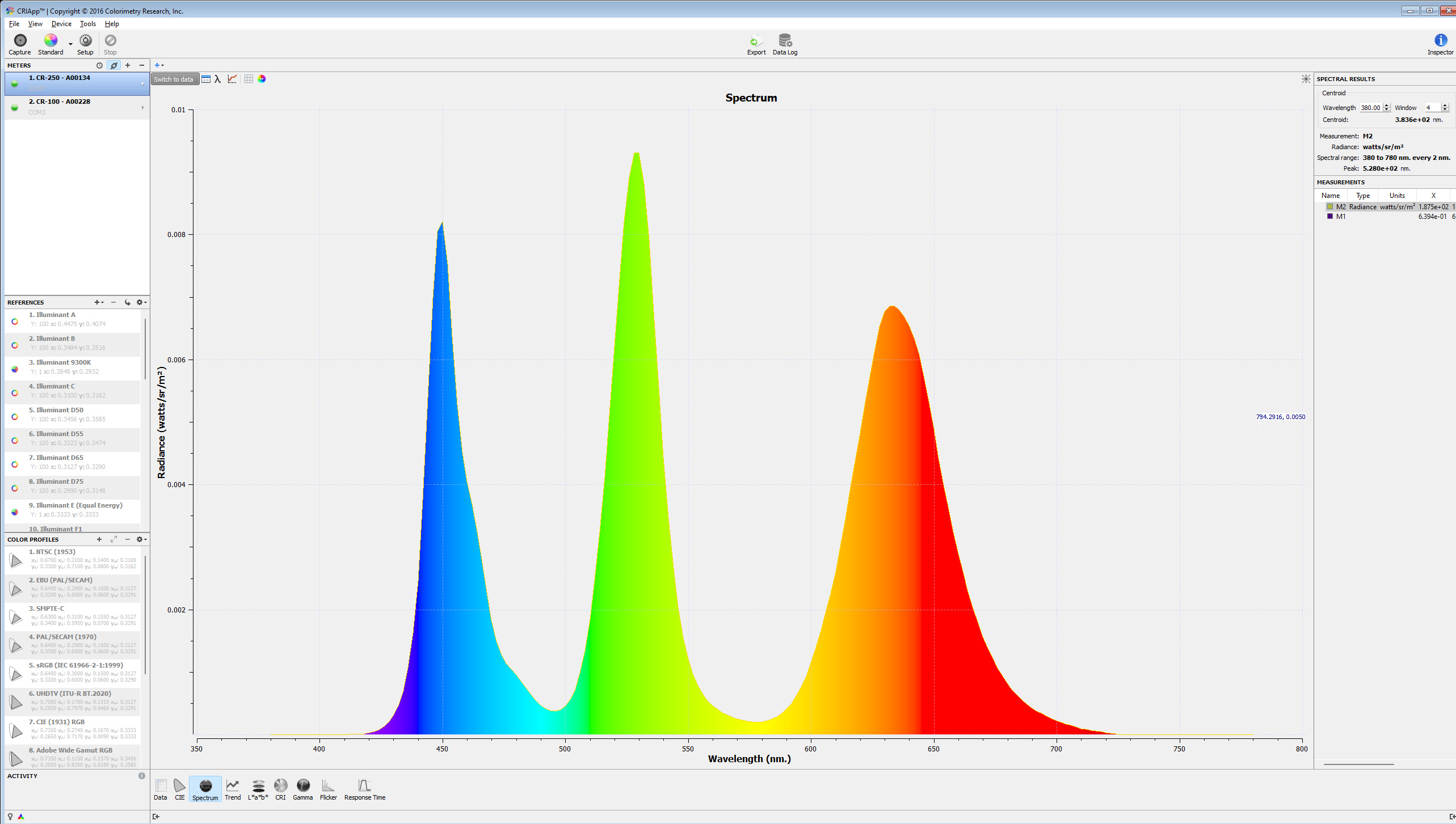
Task: Expand the blue plus add-view dropdown
Action: click(x=159, y=65)
